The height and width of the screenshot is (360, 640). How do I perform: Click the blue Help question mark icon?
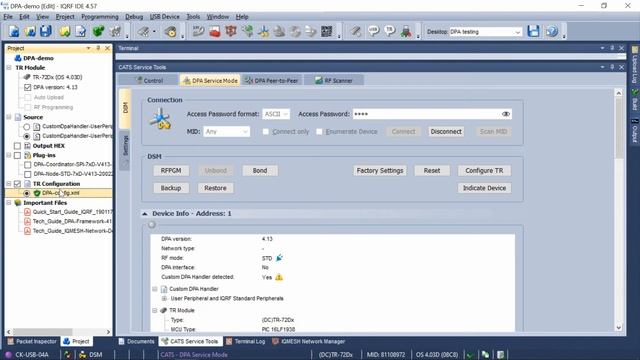(552, 31)
